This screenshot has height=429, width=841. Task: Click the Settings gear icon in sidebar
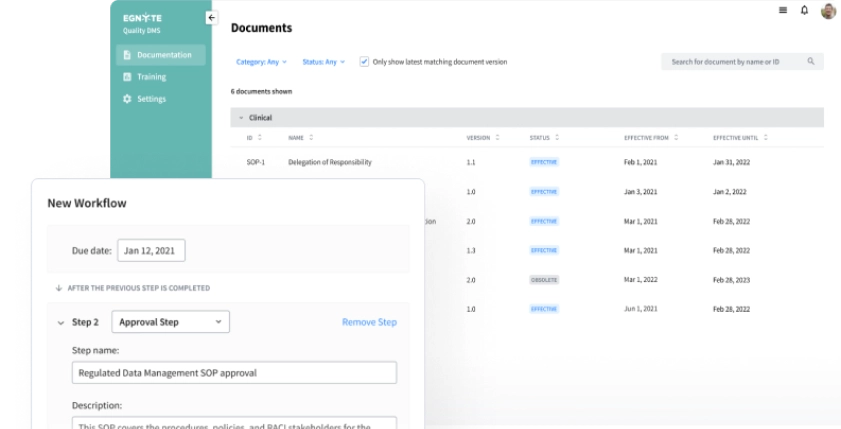coord(127,99)
